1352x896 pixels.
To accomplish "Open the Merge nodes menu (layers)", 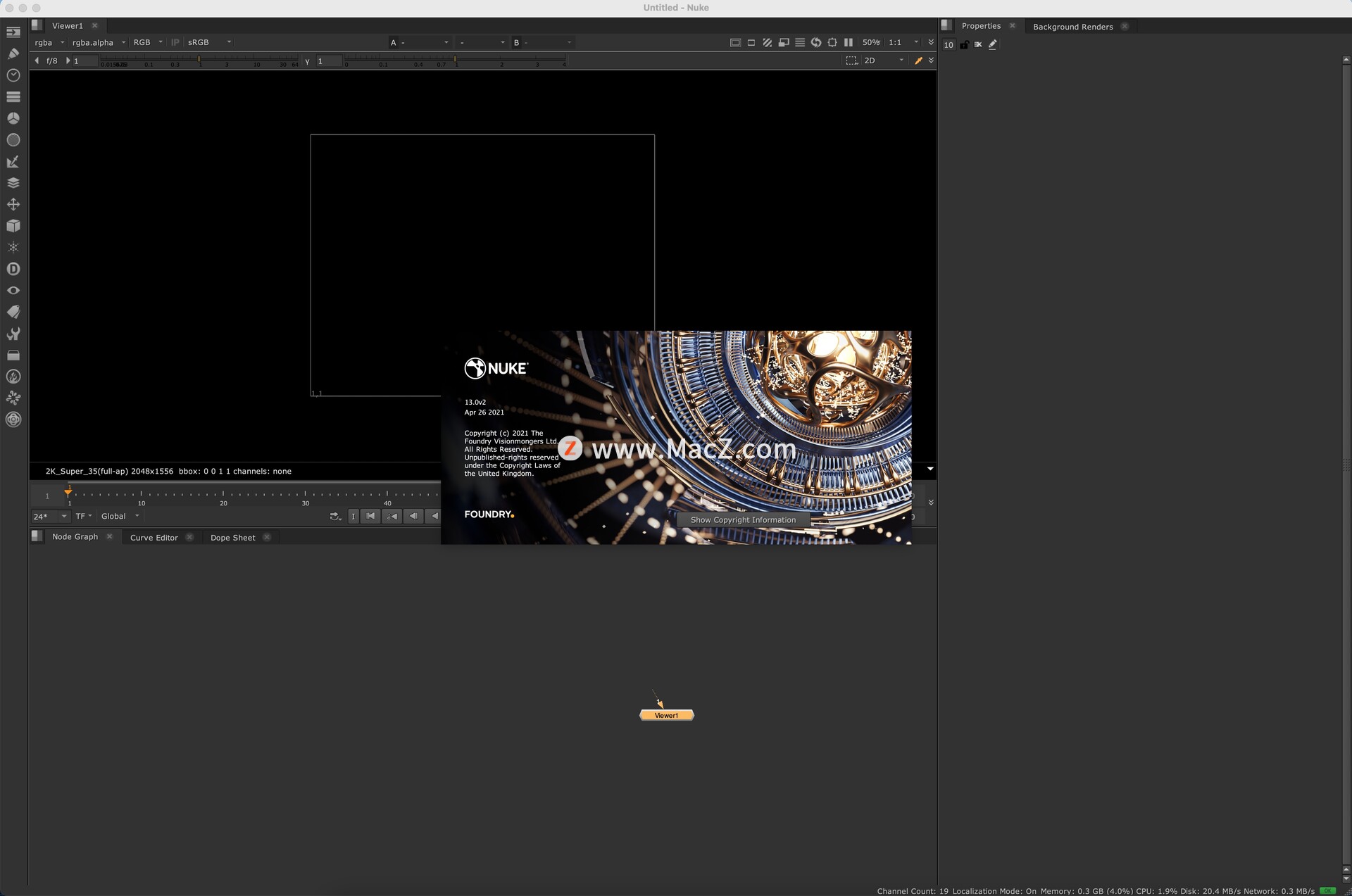I will click(x=13, y=183).
